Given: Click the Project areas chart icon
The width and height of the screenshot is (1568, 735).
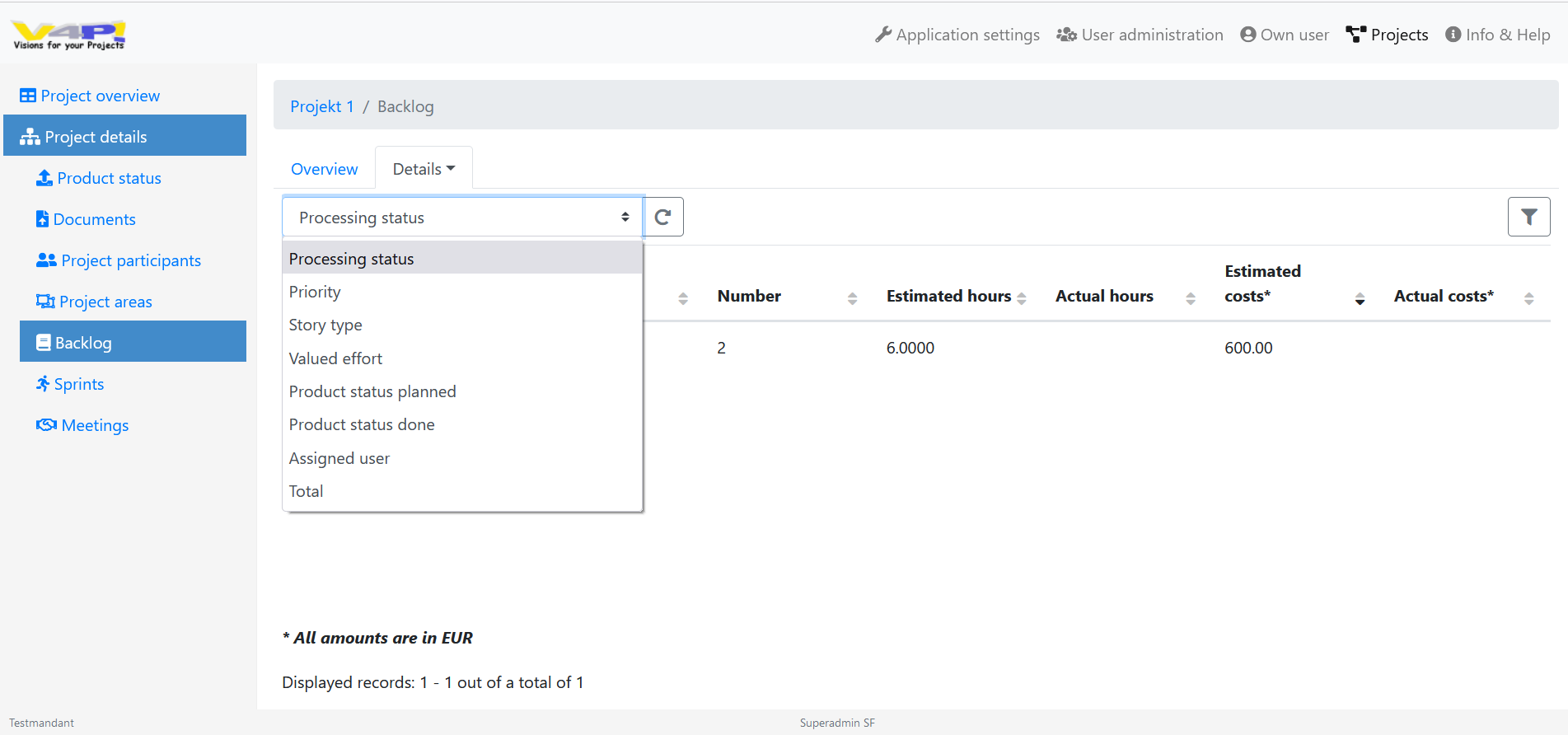Looking at the screenshot, I should (x=45, y=302).
